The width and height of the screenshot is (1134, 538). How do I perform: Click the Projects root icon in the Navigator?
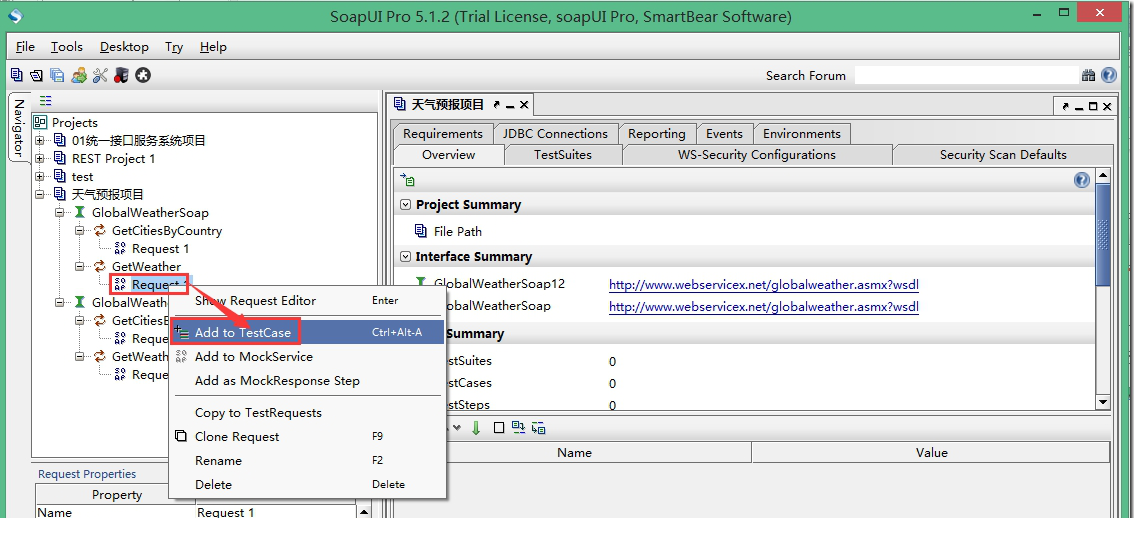(40, 122)
